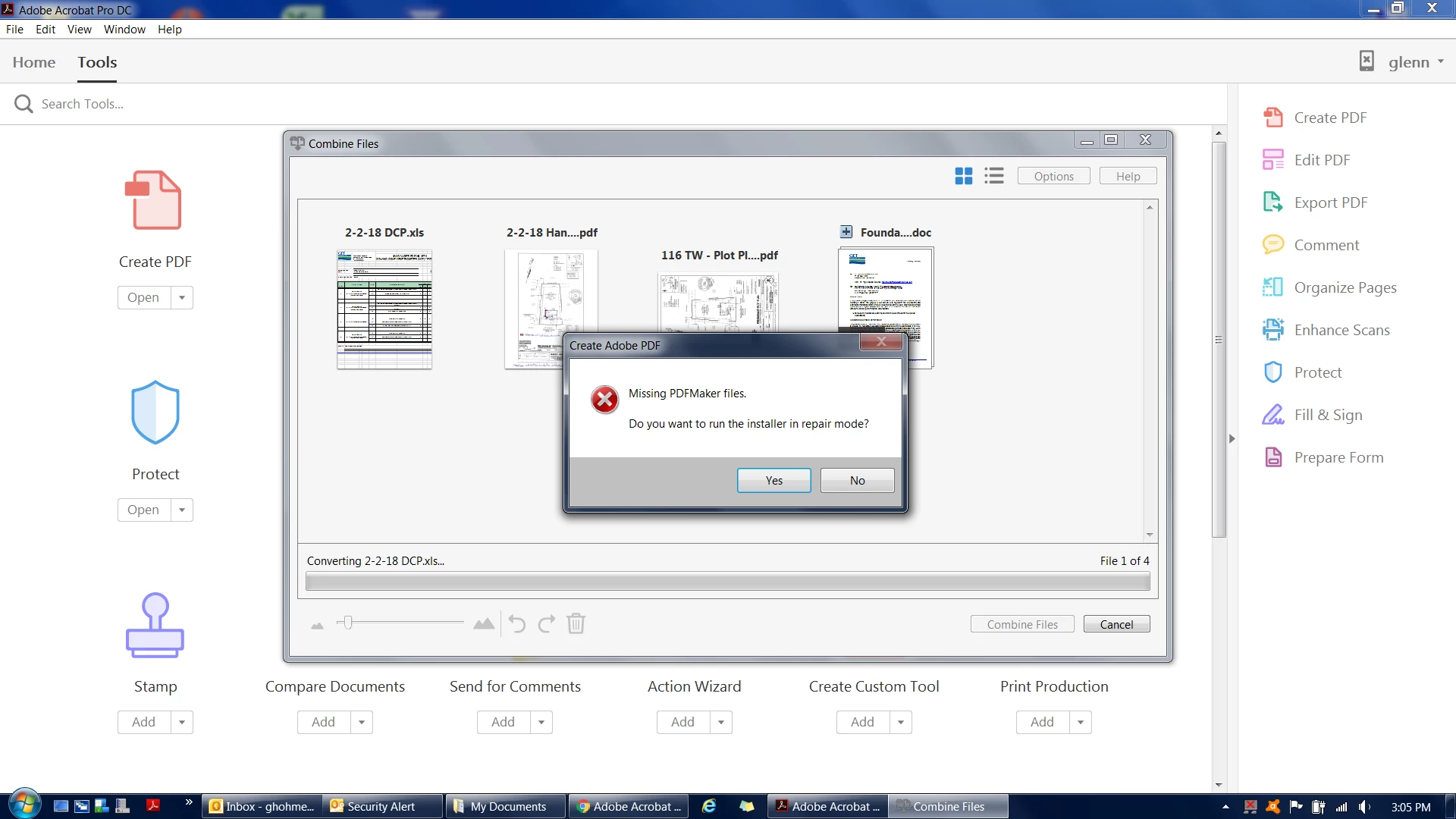Expand the Founda....doc plus icon

(846, 232)
